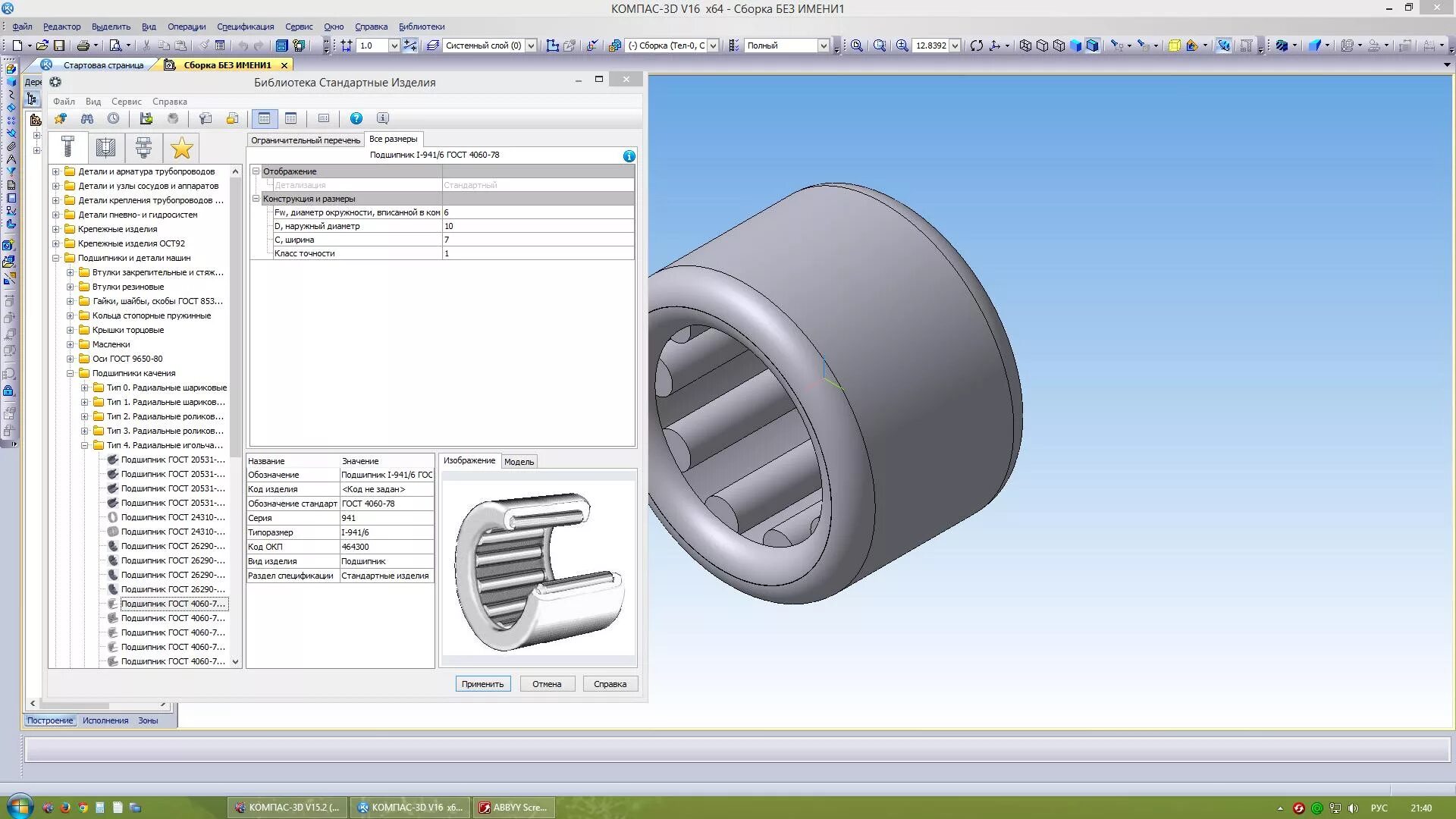
Task: Create a new document from the toolbar
Action: point(17,45)
